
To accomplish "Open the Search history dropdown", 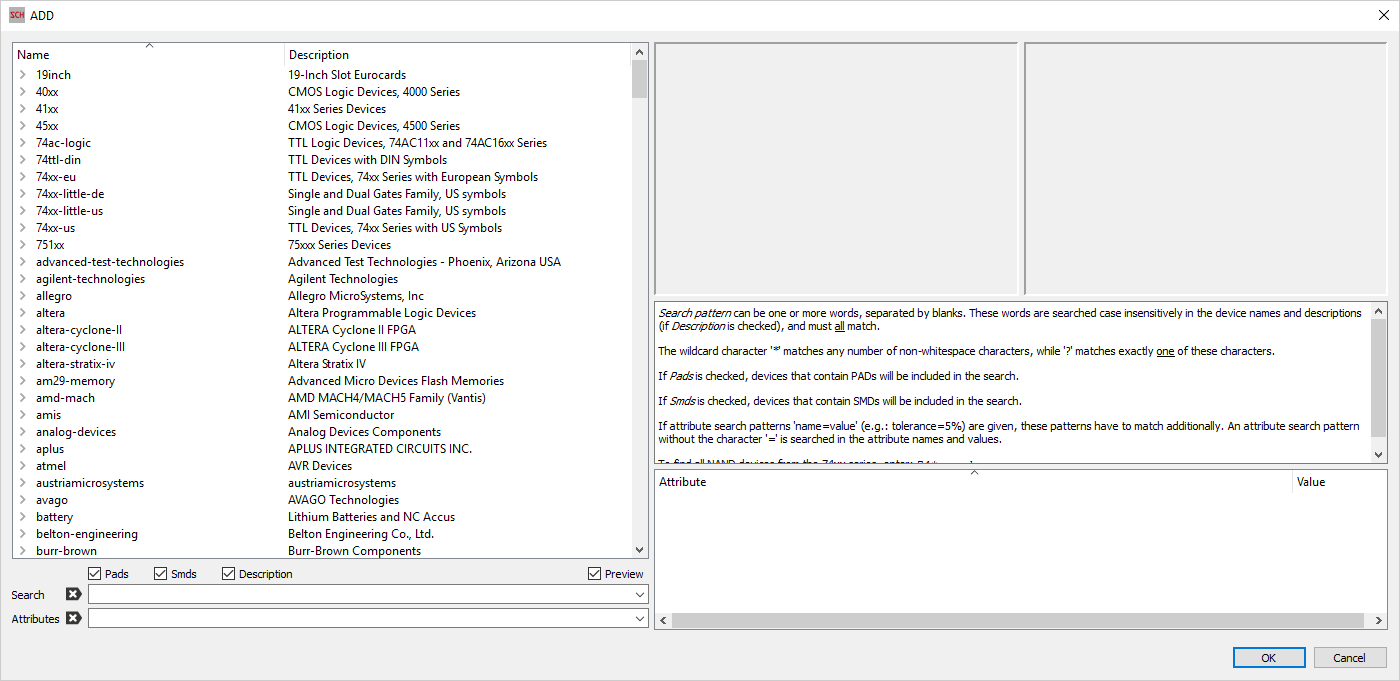I will [640, 595].
